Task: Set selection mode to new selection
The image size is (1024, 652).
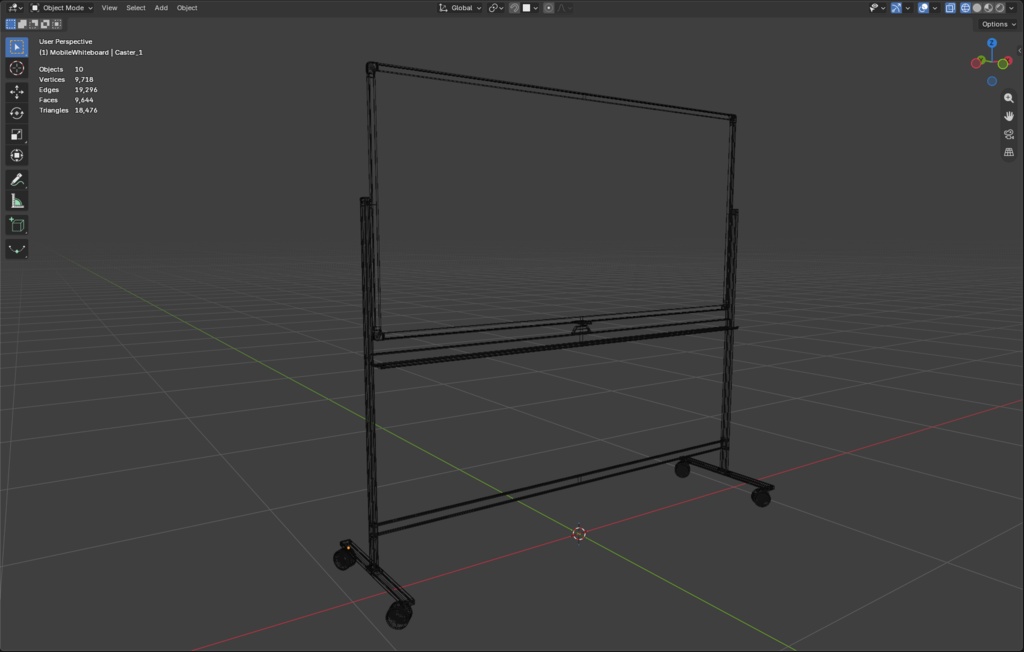Action: click(x=10, y=24)
